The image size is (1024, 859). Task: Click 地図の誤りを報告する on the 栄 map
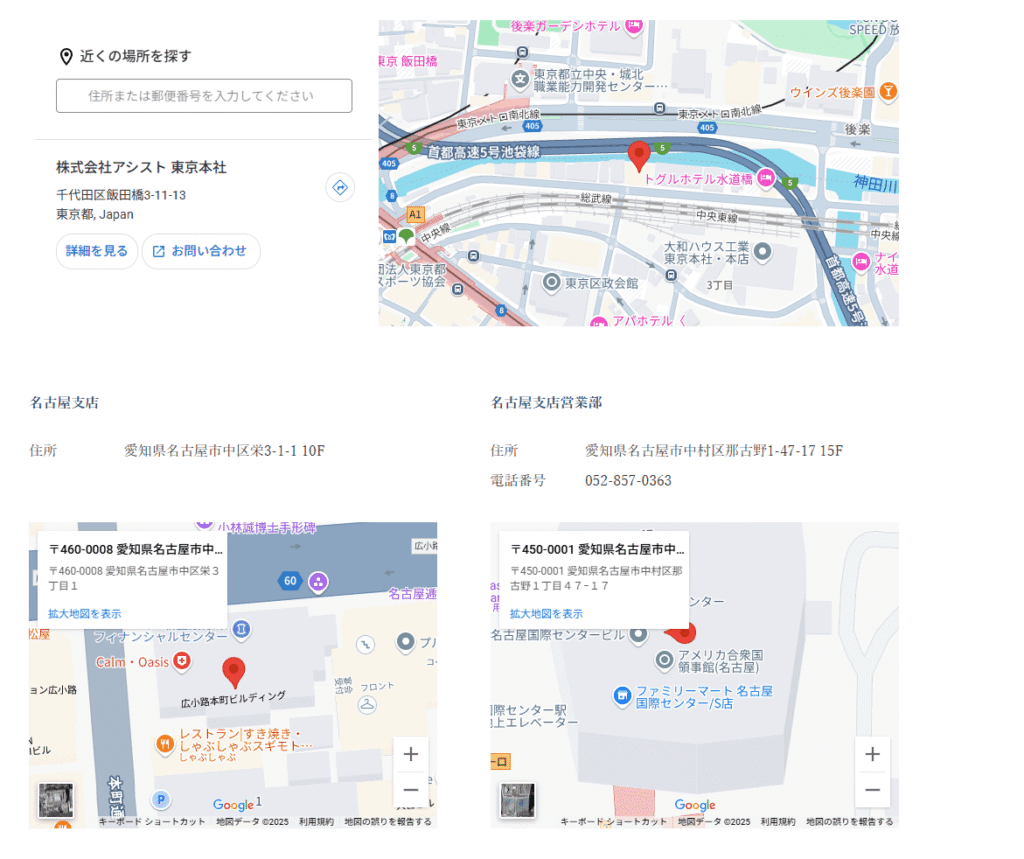coord(388,822)
